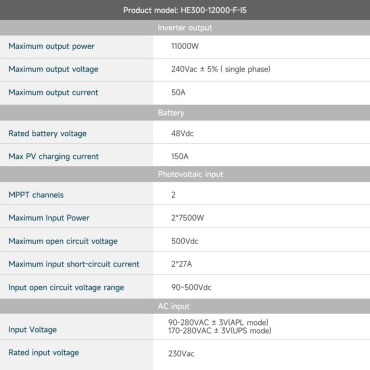Click the '11000W' value
This screenshot has width=370, height=370.
[x=185, y=46]
